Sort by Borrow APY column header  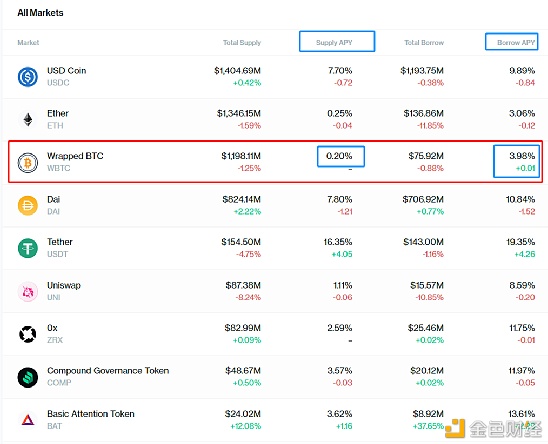point(516,43)
